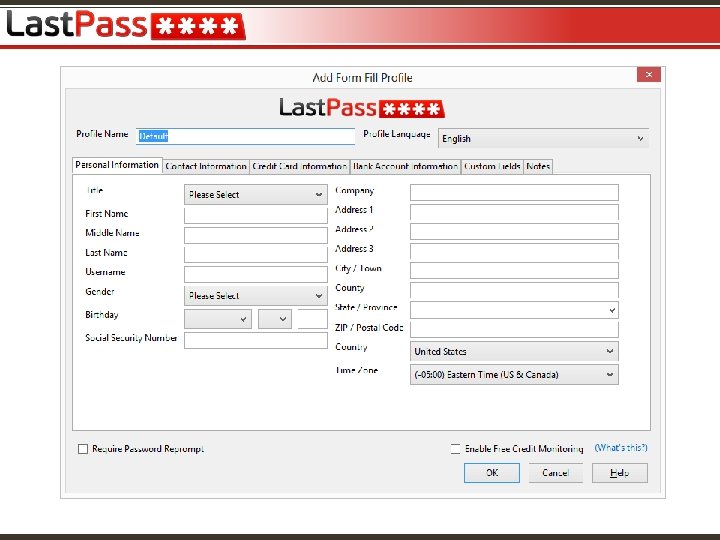Click the Last Name input field
This screenshot has width=720, height=540.
(x=255, y=254)
